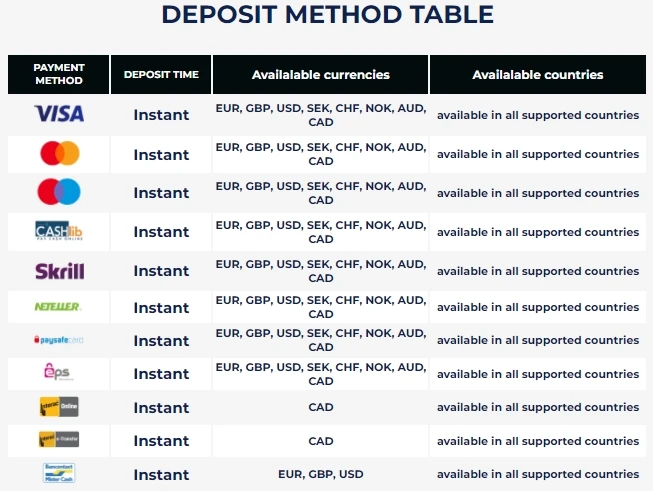Choose the paysafecard logo

tap(59, 340)
